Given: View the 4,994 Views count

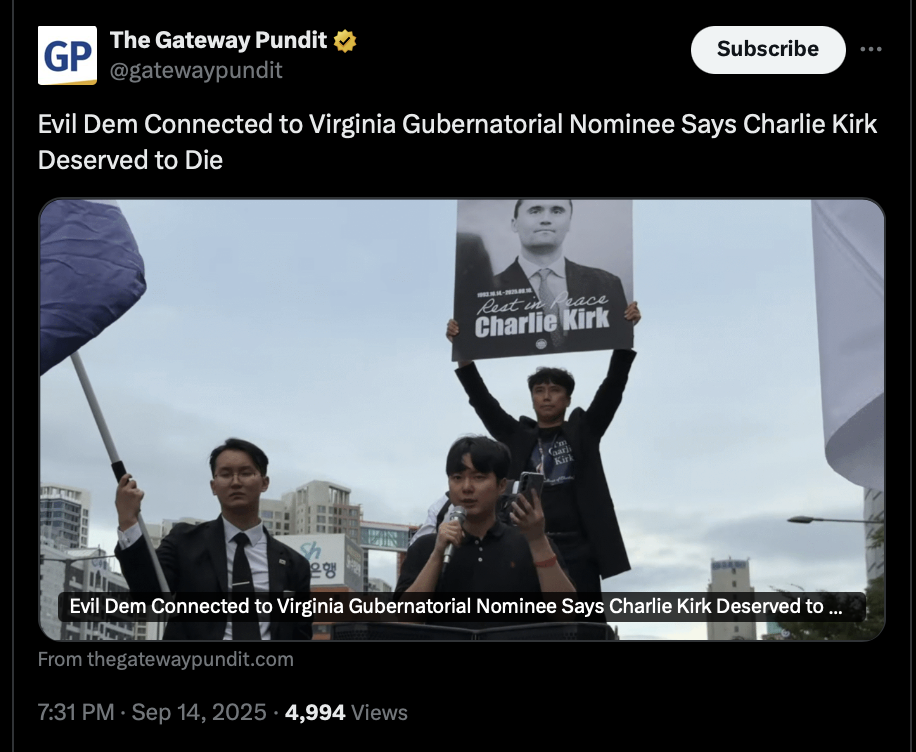Looking at the screenshot, I should click(x=346, y=712).
